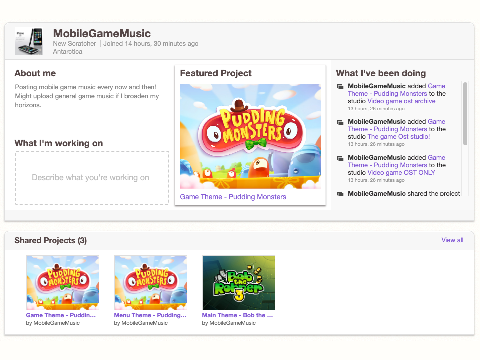Screen dimensions: 480x360
Task: Click the 'Shared Projects (3)' heading
Action: pos(51,240)
